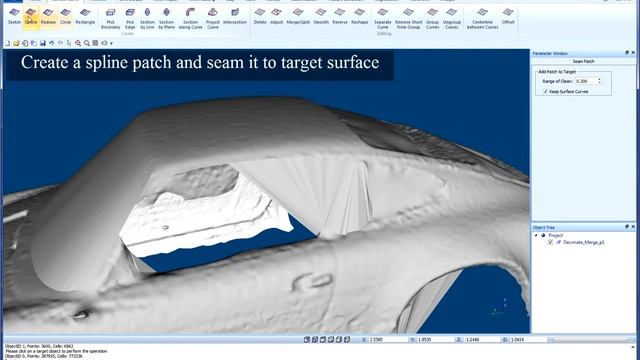This screenshot has height=360, width=640.
Task: Click the X coordinate field
Action: [x=387, y=339]
